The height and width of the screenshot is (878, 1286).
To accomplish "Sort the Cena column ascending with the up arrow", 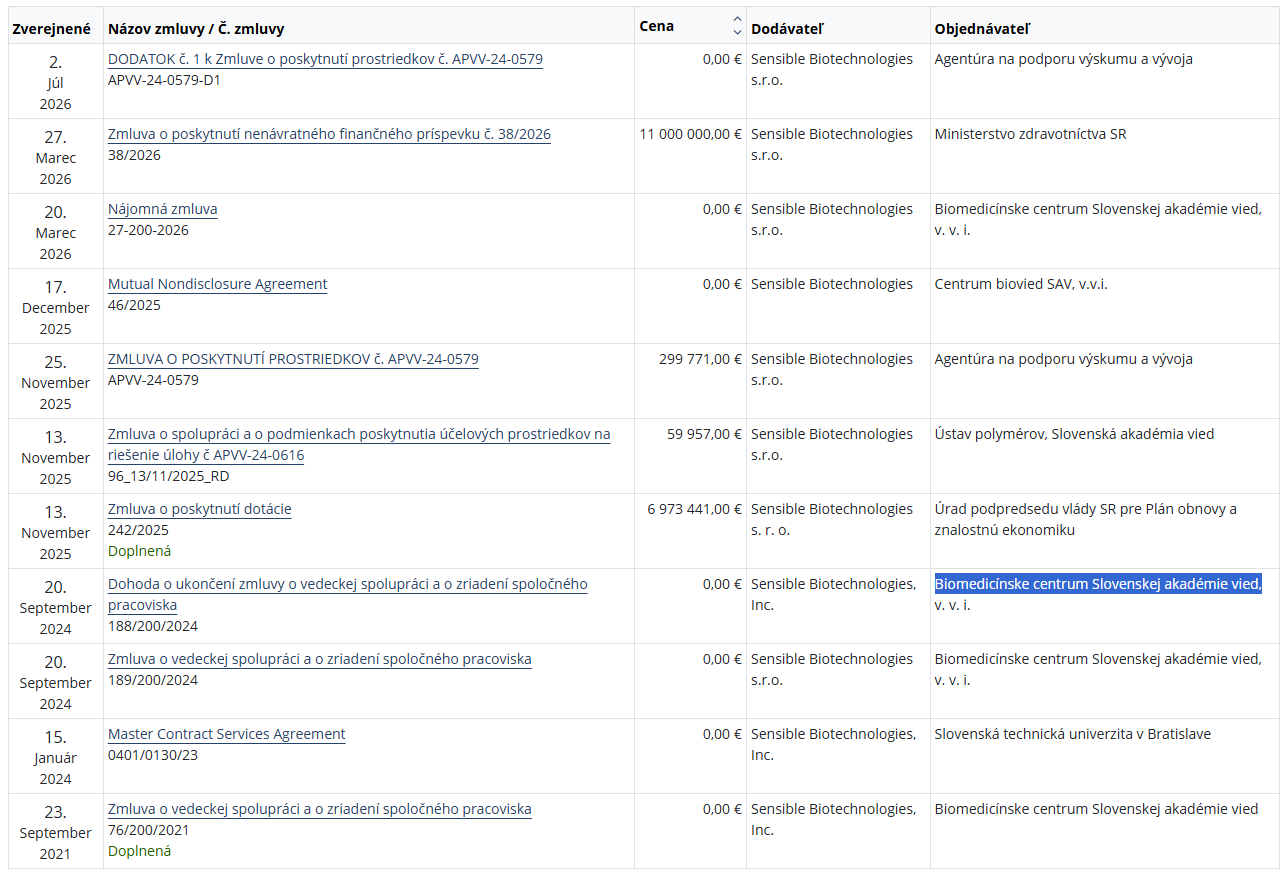I will (737, 19).
